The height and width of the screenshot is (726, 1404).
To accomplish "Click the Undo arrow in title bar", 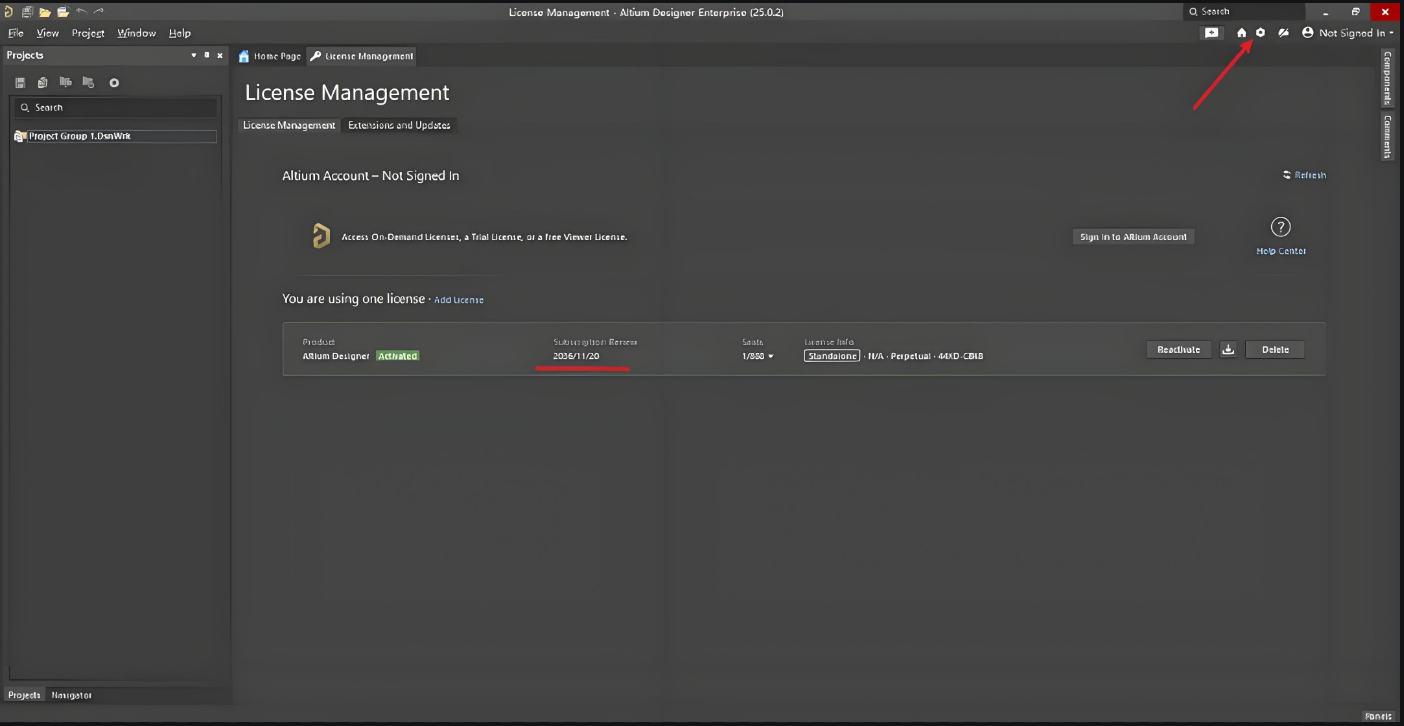I will 81,11.
